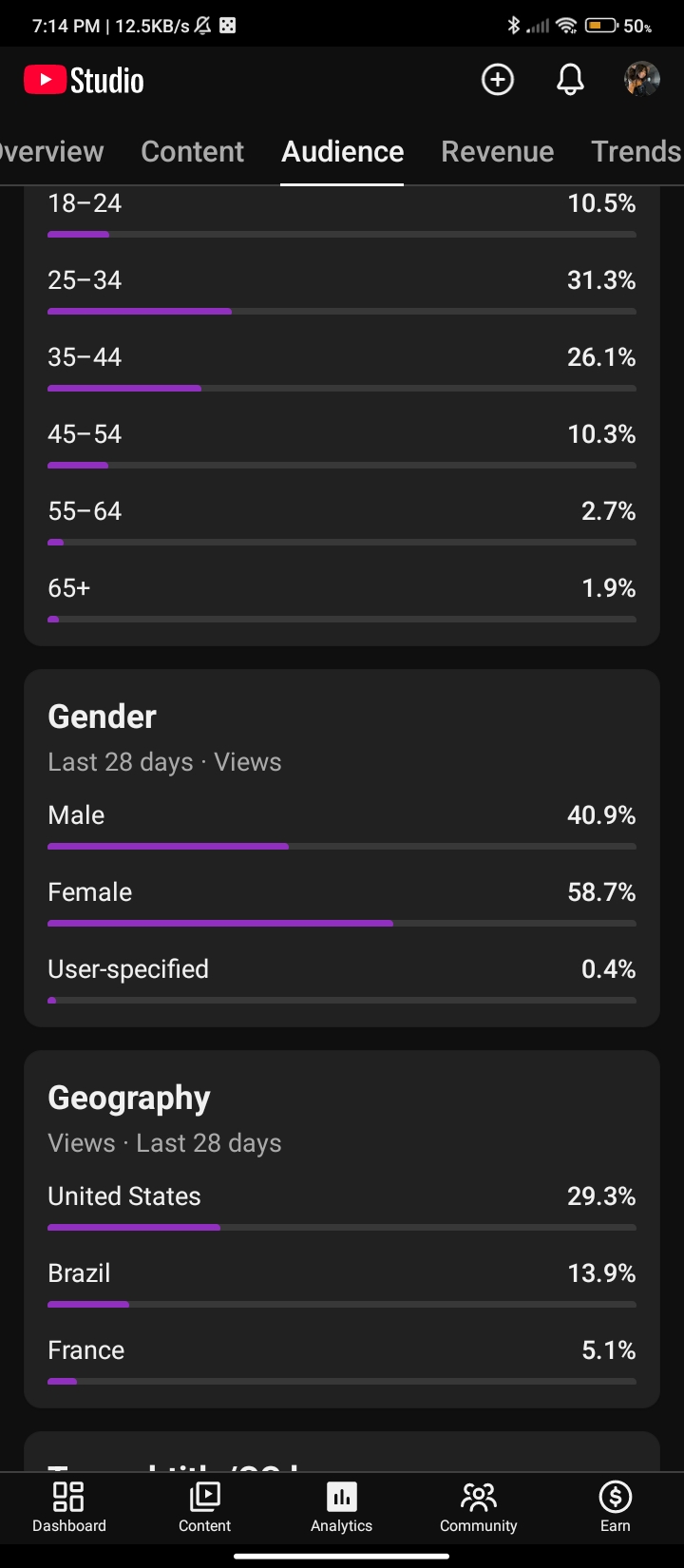Open Earn dollar icon

pos(616,1508)
